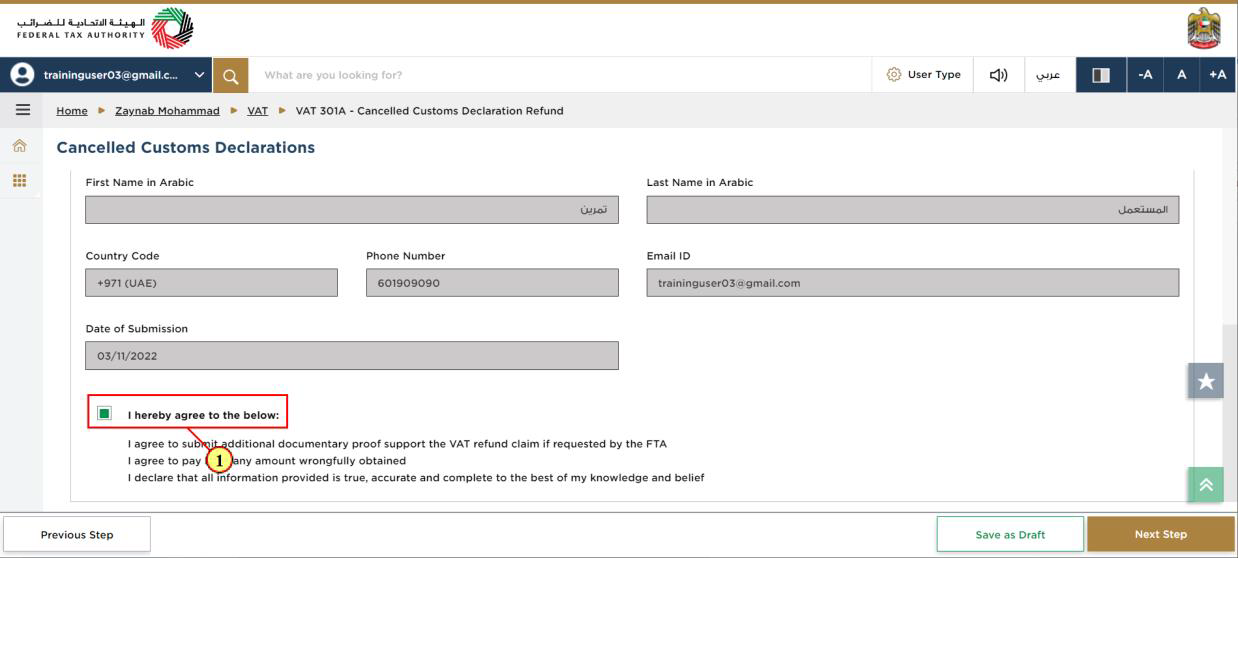Click Save as Draft button
The height and width of the screenshot is (648, 1238).
(1010, 534)
